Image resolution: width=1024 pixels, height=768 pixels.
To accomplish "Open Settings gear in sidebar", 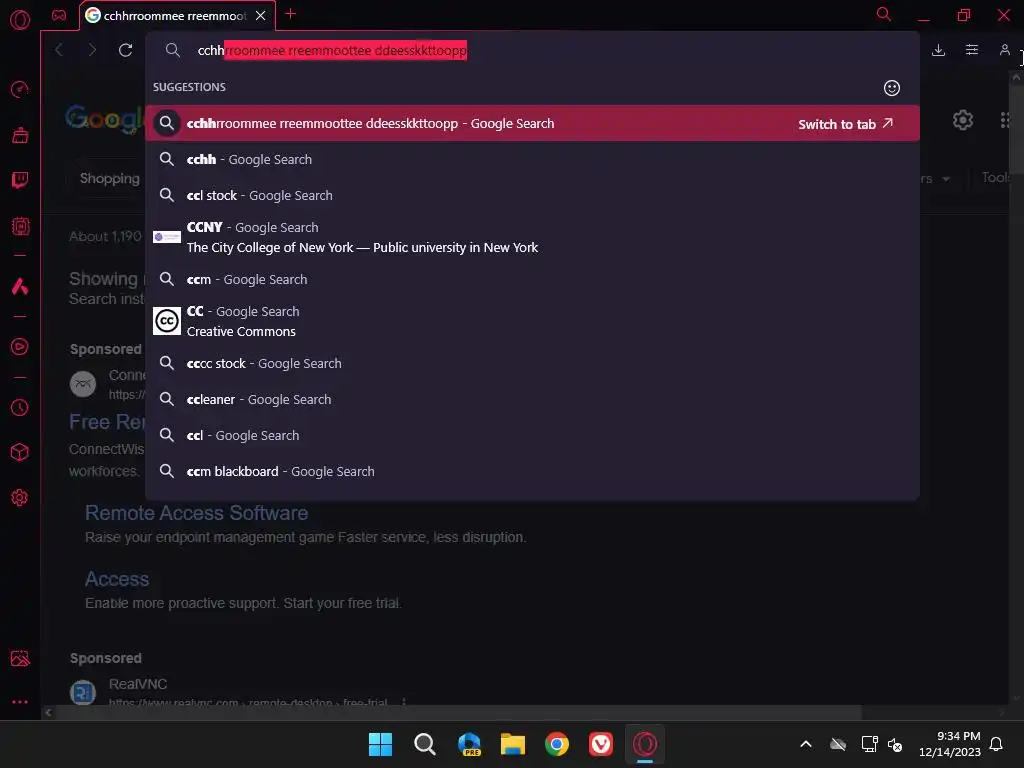I will click(x=20, y=498).
